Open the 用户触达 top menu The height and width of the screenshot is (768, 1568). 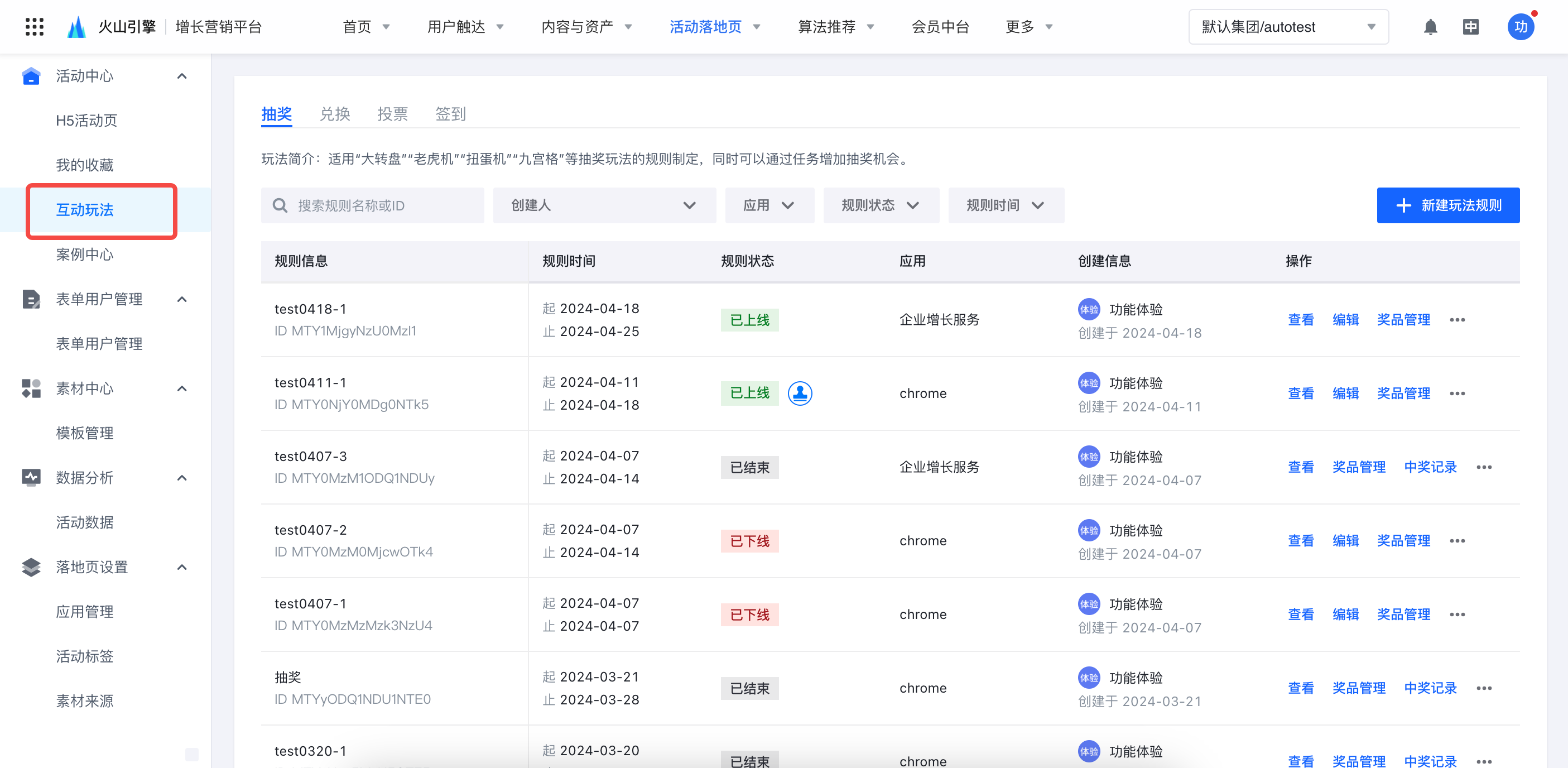[465, 27]
